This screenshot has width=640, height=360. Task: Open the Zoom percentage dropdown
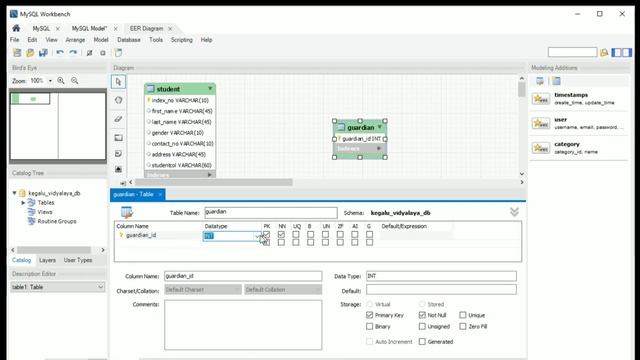(50, 81)
